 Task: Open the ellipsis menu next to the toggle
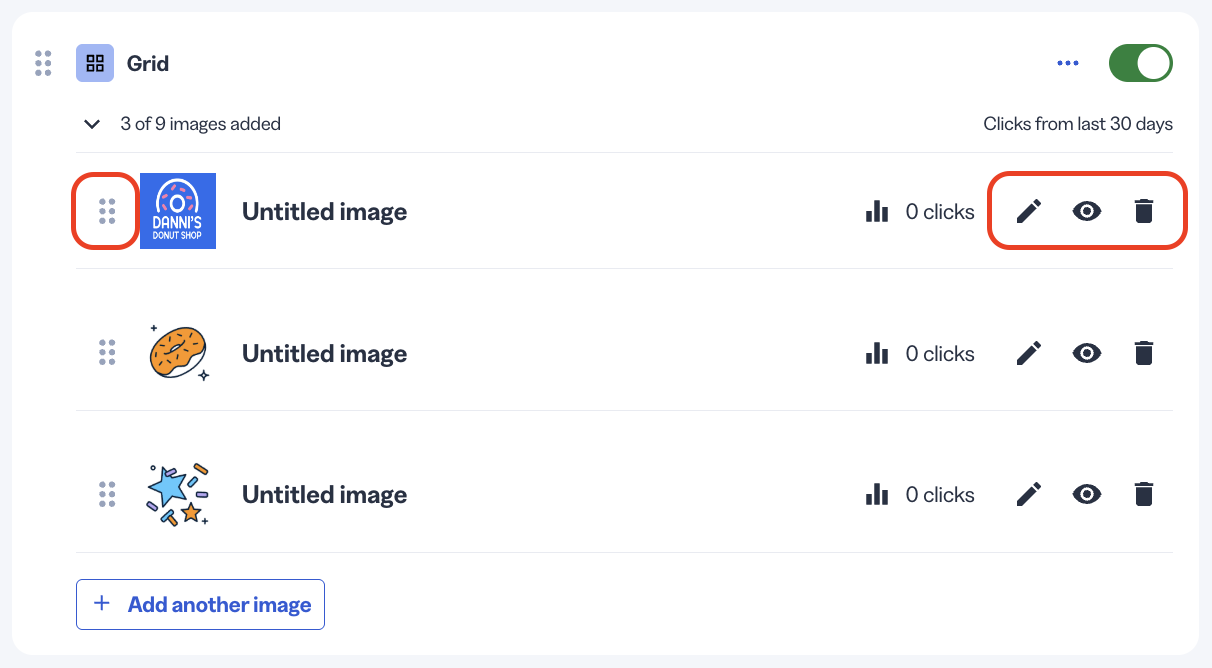pos(1067,62)
